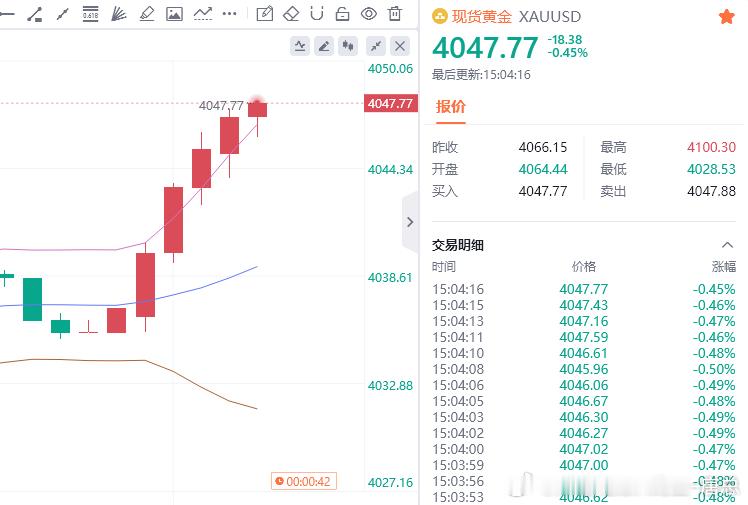Screen dimensions: 748x505
Task: Change chart type via candlestick icon
Action: (x=348, y=46)
